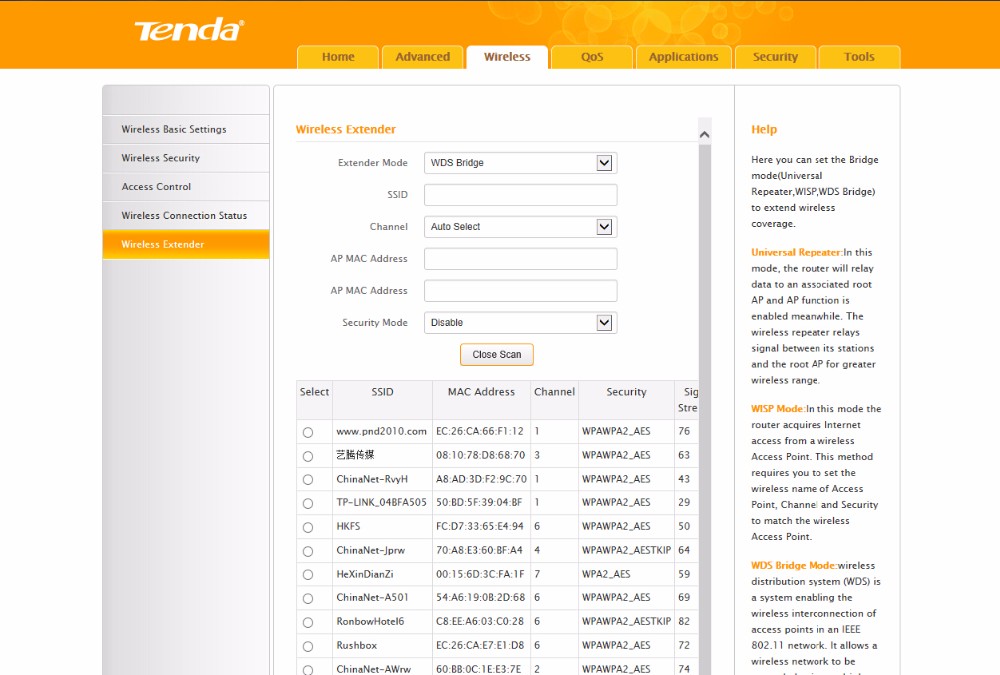Select the www.pnd2010.com network radio button
Viewport: 1000px width, 675px height.
click(308, 432)
